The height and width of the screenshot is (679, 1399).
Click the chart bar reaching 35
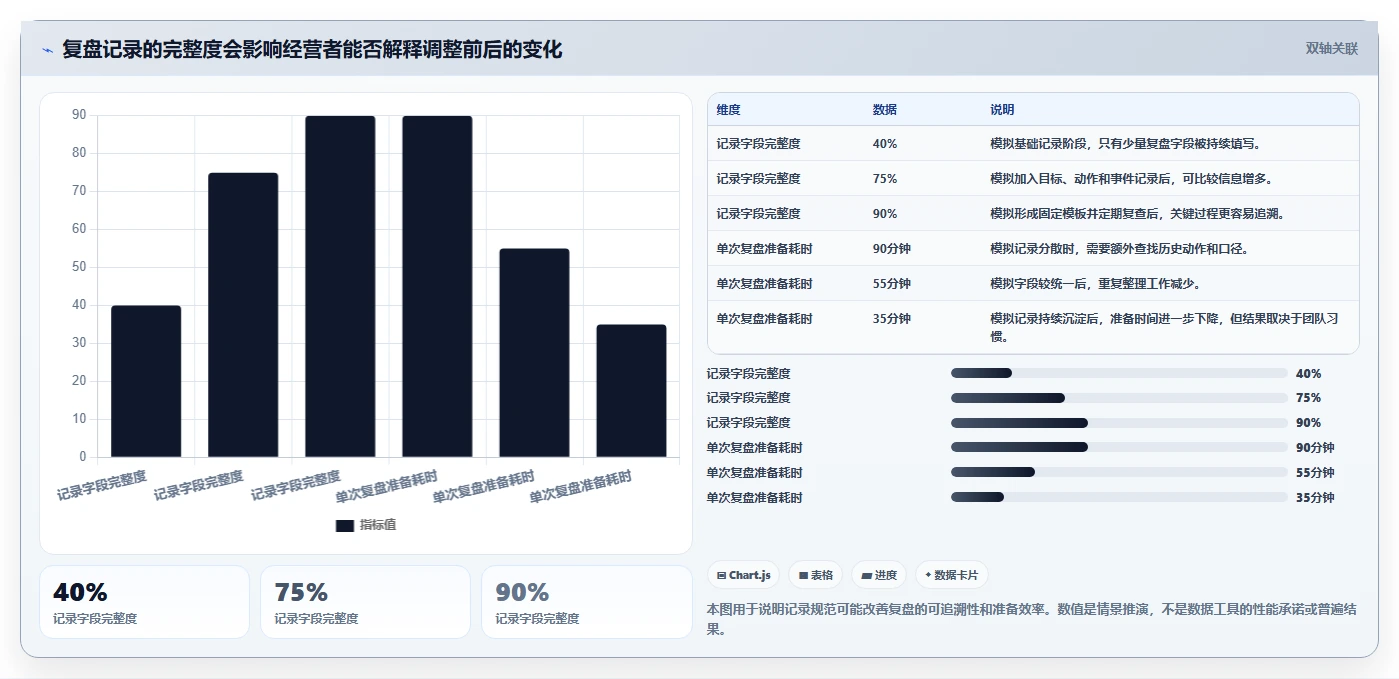(631, 391)
